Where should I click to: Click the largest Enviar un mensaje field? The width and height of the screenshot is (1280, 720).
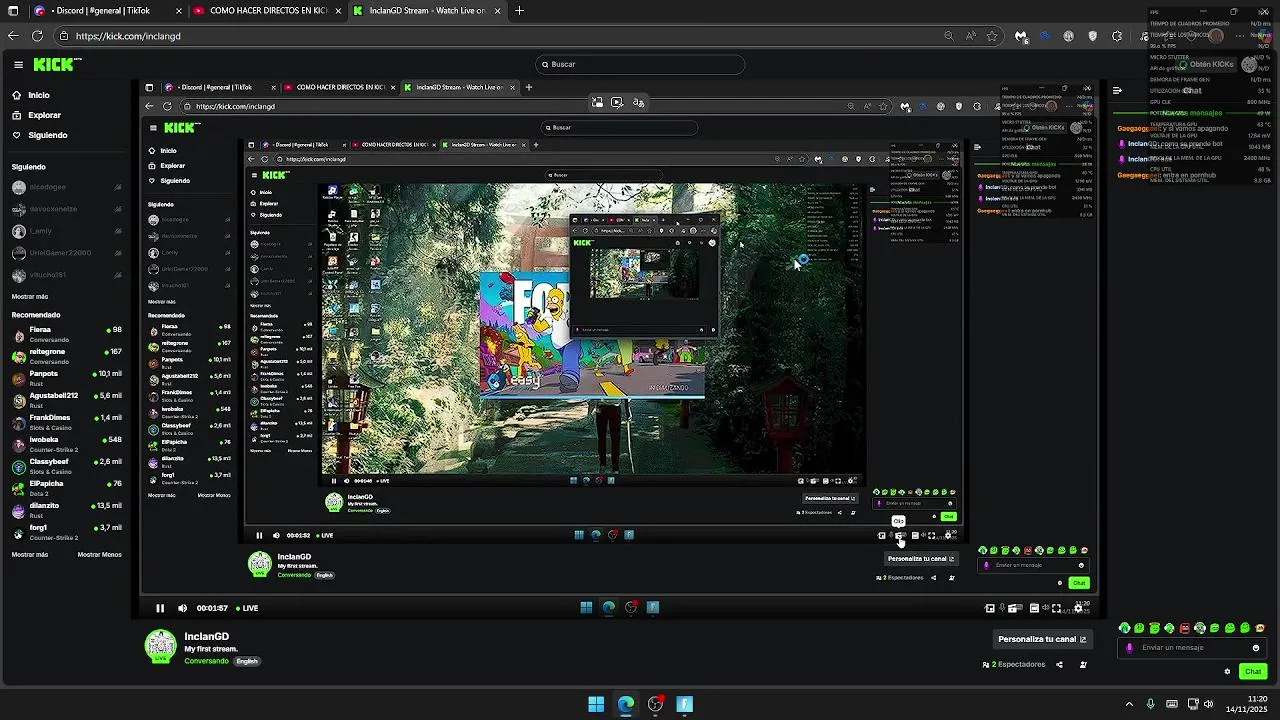[1194, 647]
